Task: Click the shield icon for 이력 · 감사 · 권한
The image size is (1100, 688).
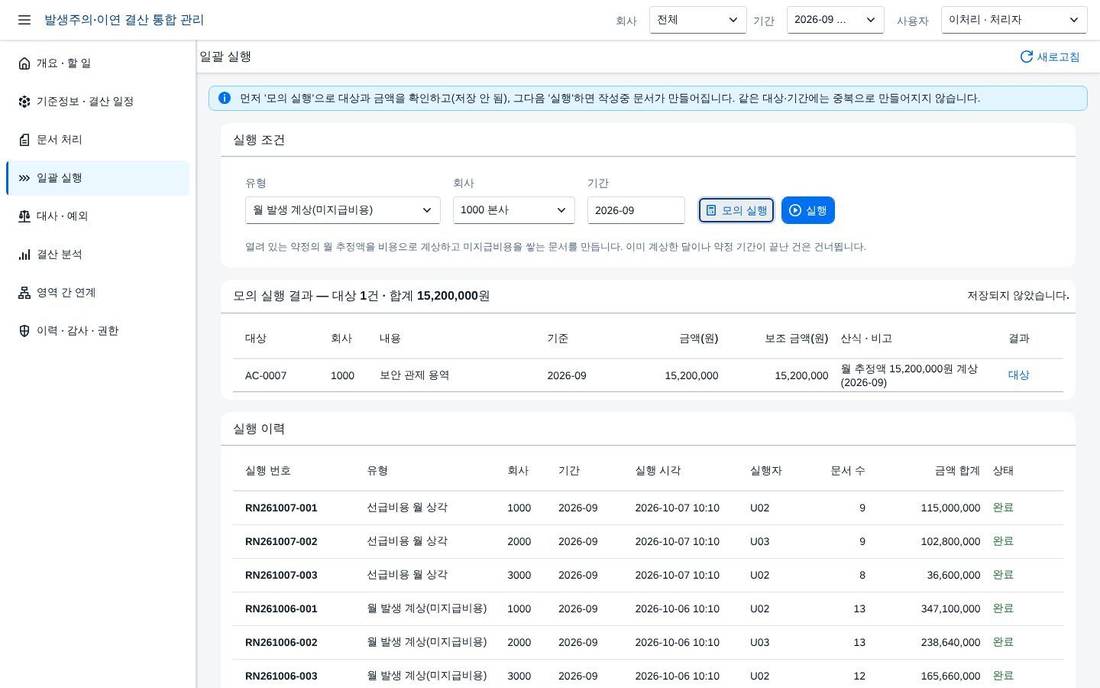Action: pyautogui.click(x=25, y=331)
